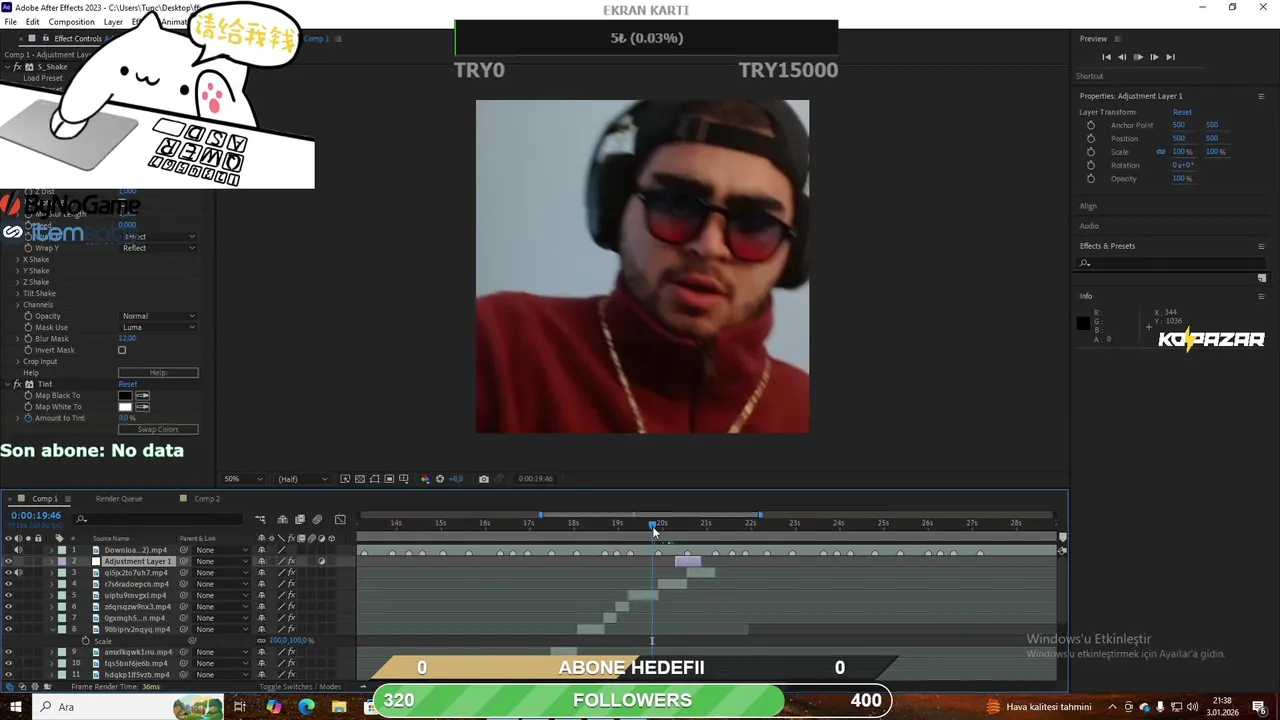
Task: Expand Adjustment Layer 1 properties
Action: pos(51,561)
